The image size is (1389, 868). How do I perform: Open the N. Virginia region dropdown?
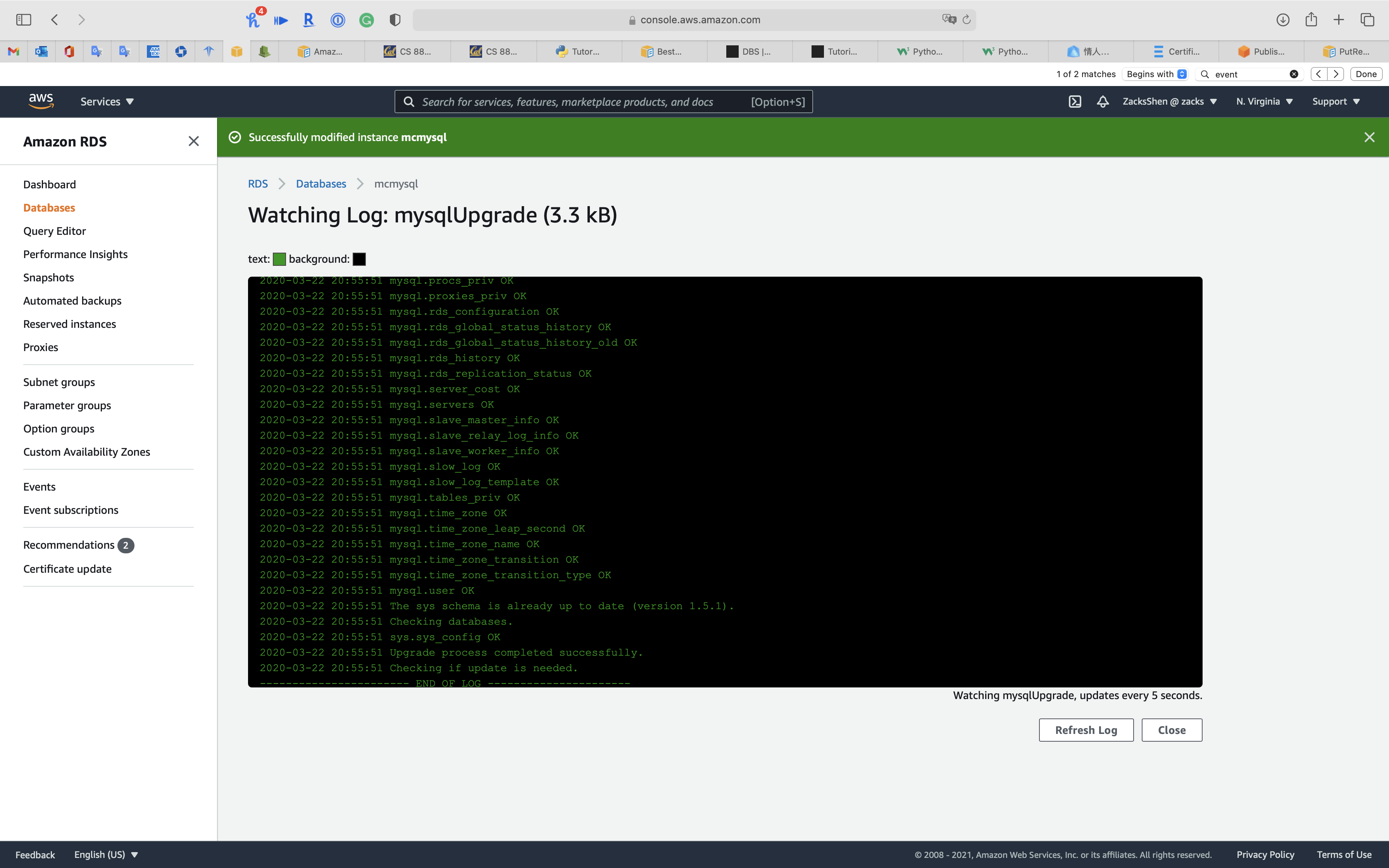tap(1264, 102)
